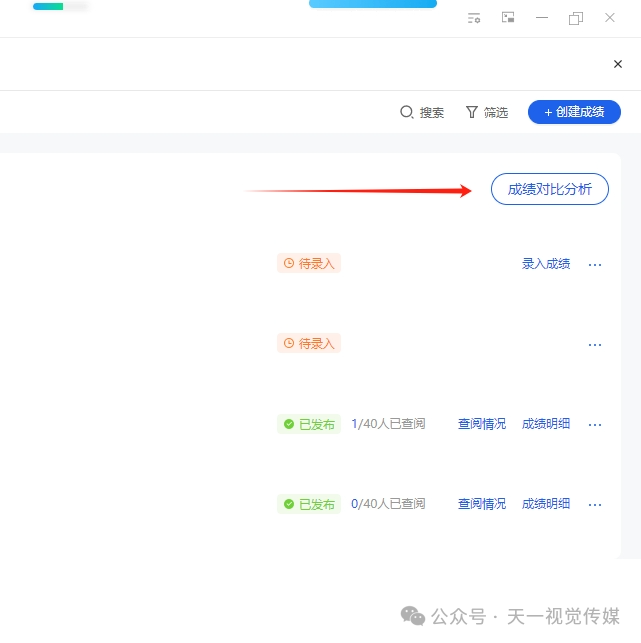Click the search magnifier icon
Screen dimensions: 641x643
tap(406, 112)
